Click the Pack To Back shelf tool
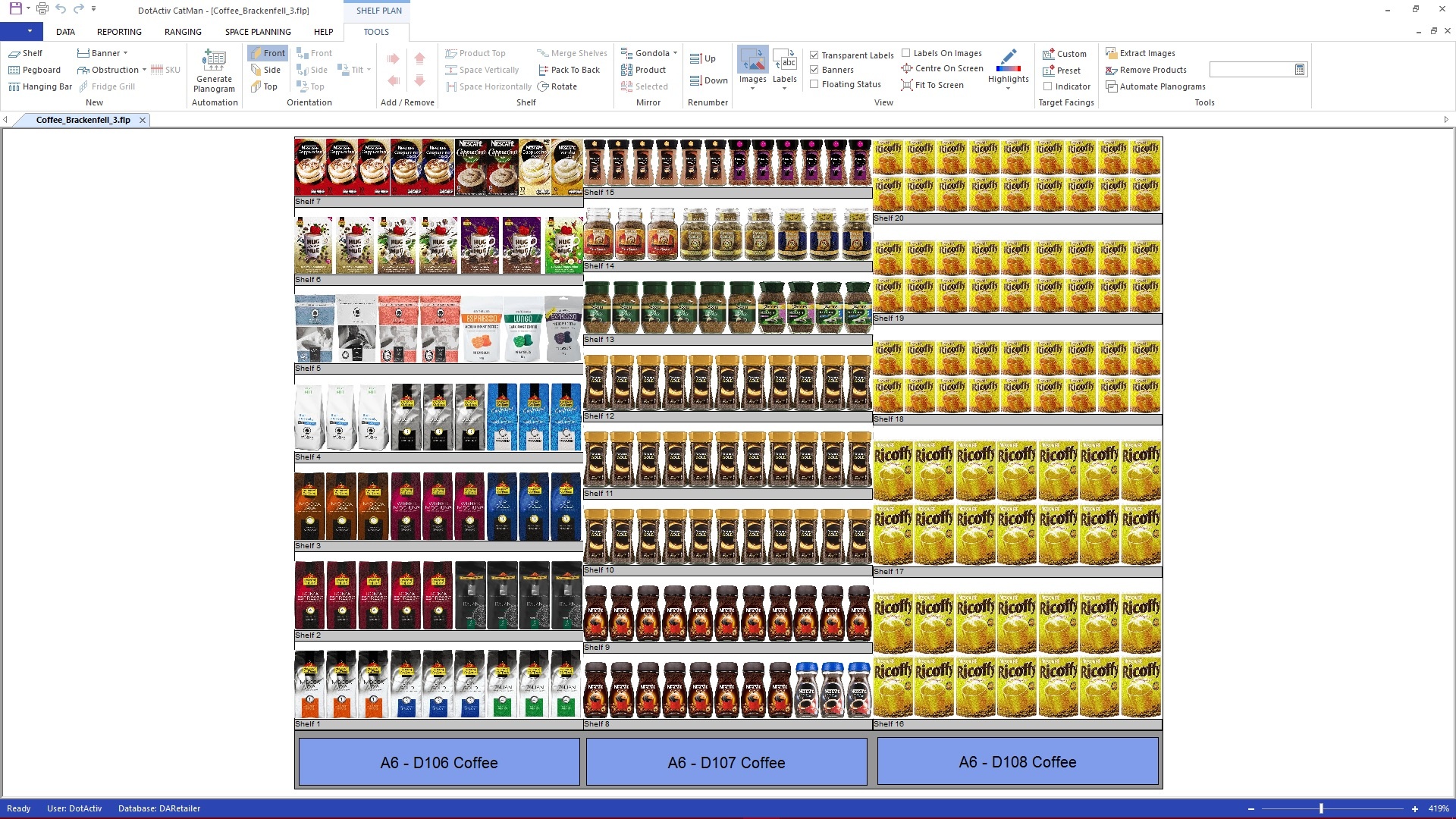This screenshot has height=819, width=1456. click(x=569, y=70)
